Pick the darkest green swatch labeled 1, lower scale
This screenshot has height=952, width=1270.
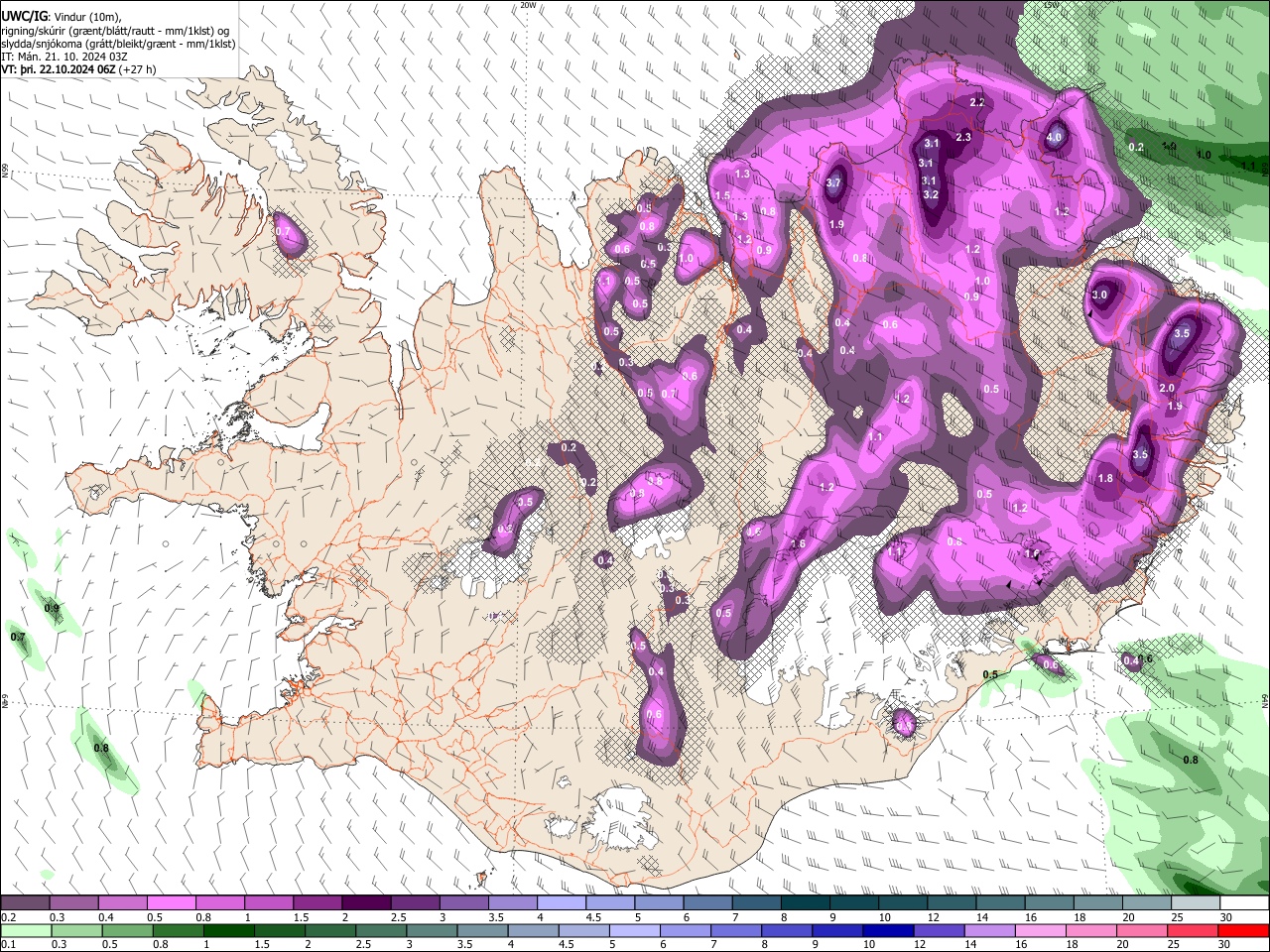228,930
